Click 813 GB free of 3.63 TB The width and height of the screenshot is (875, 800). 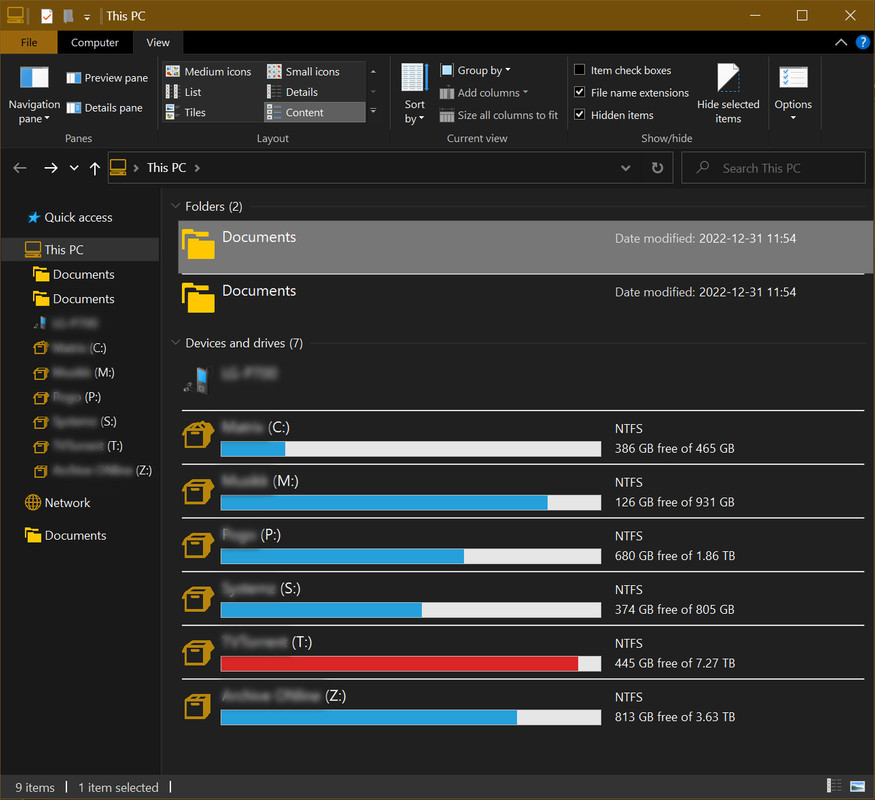click(x=675, y=717)
